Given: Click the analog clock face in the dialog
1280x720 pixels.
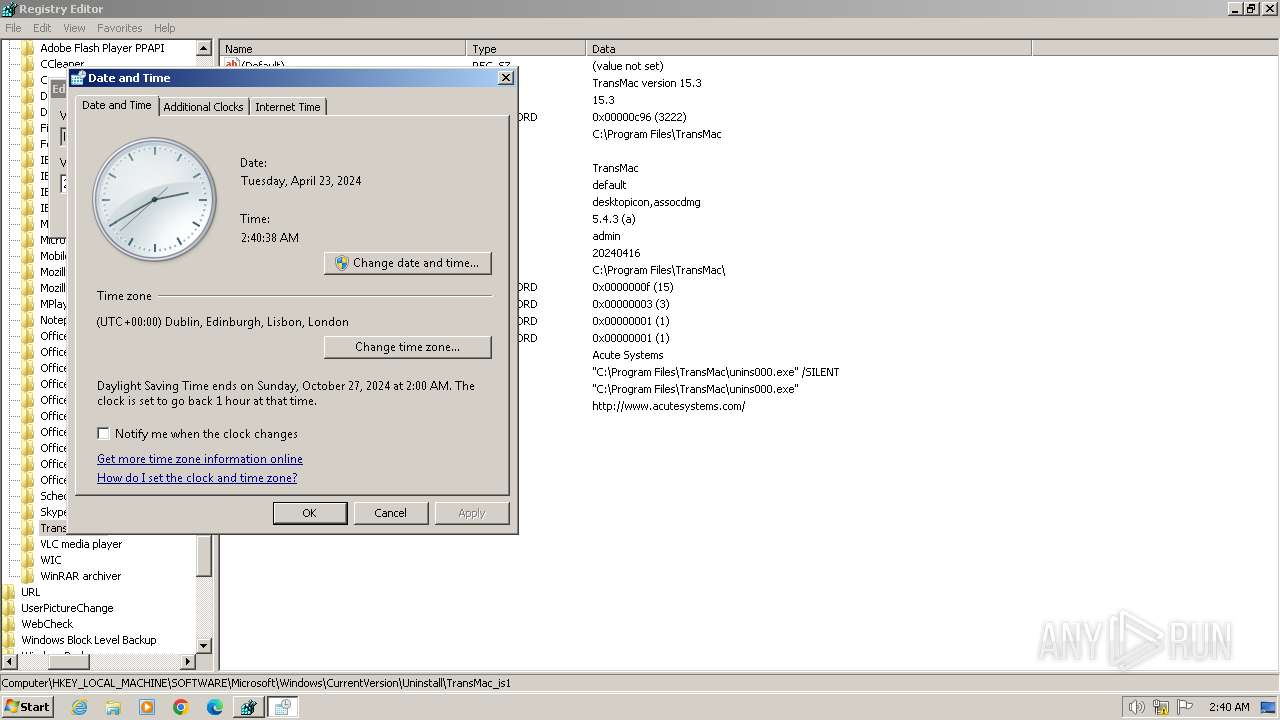Looking at the screenshot, I should tap(154, 200).
